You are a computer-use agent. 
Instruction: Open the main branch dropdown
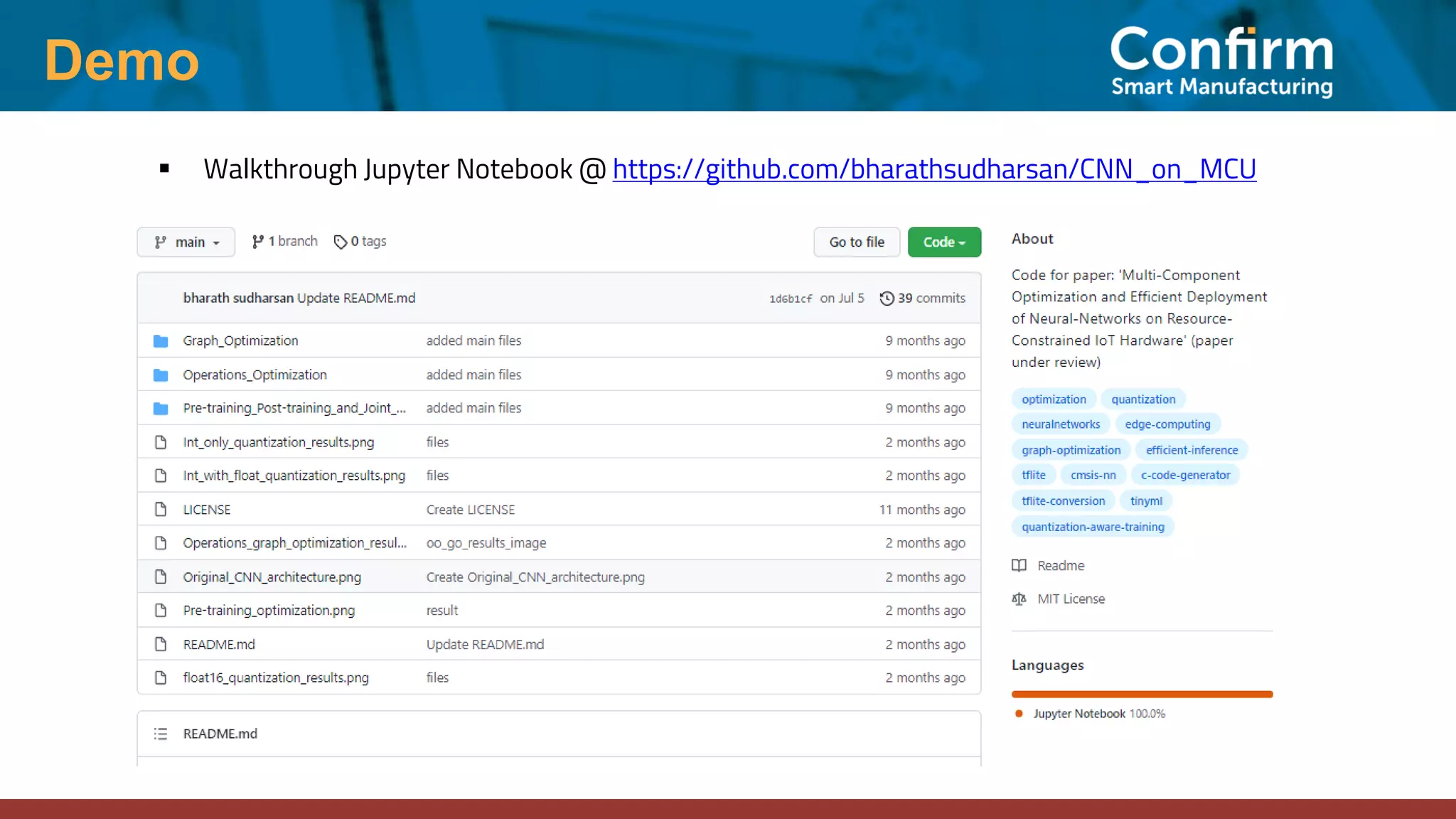[186, 242]
